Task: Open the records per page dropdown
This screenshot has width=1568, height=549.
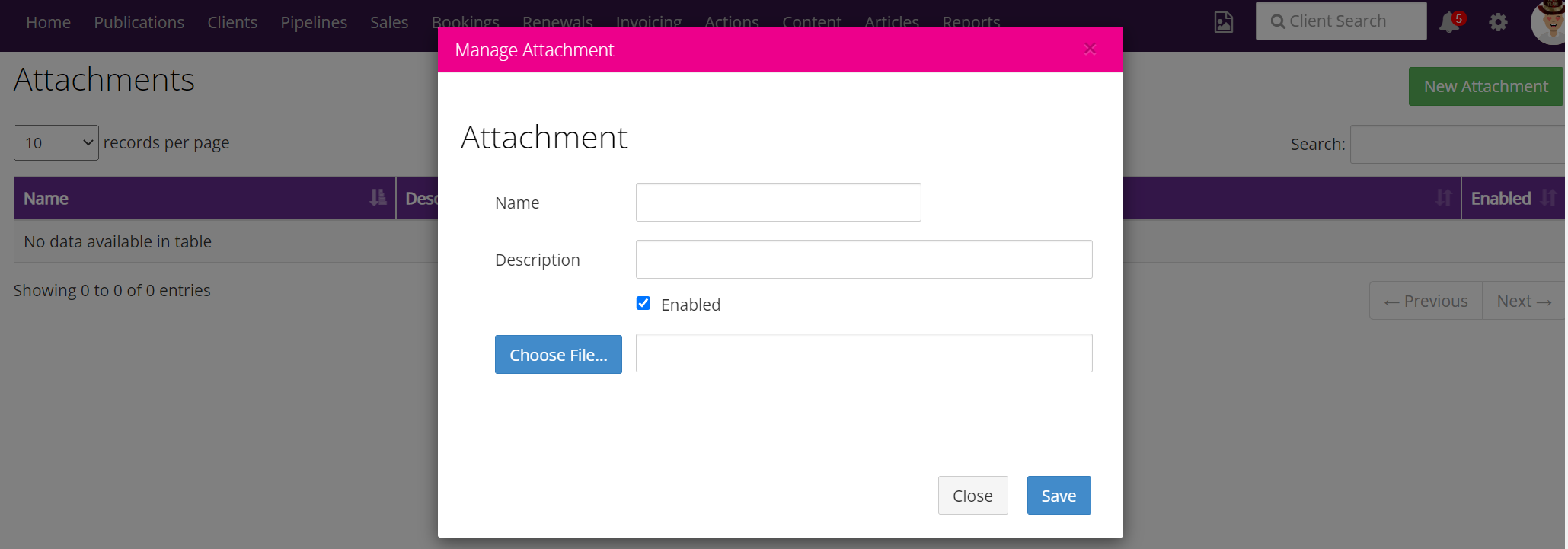Action: tap(56, 142)
